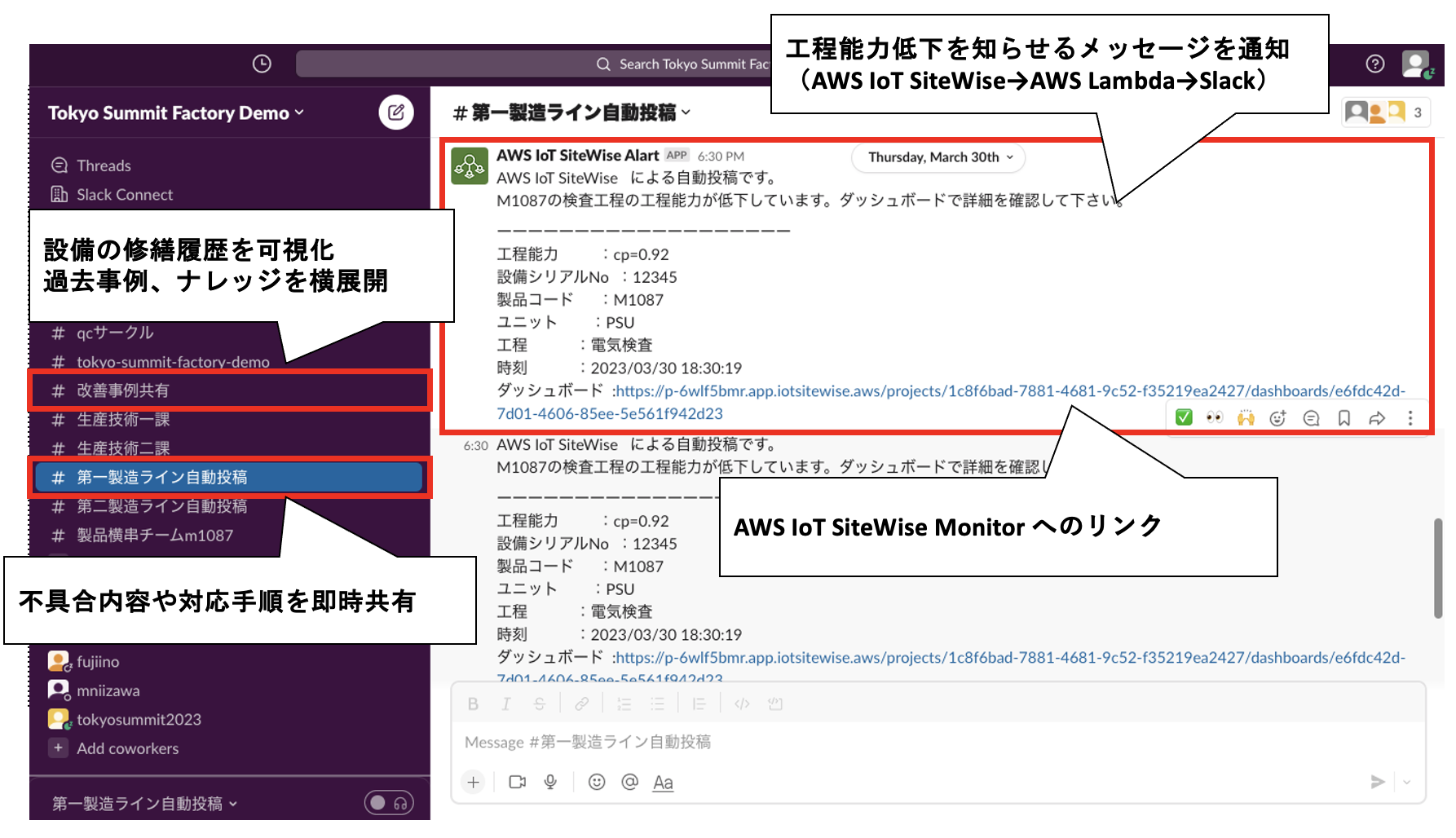Screen dimensions: 1456x838
Task: Send the message with arrow icon
Action: coord(1378,783)
